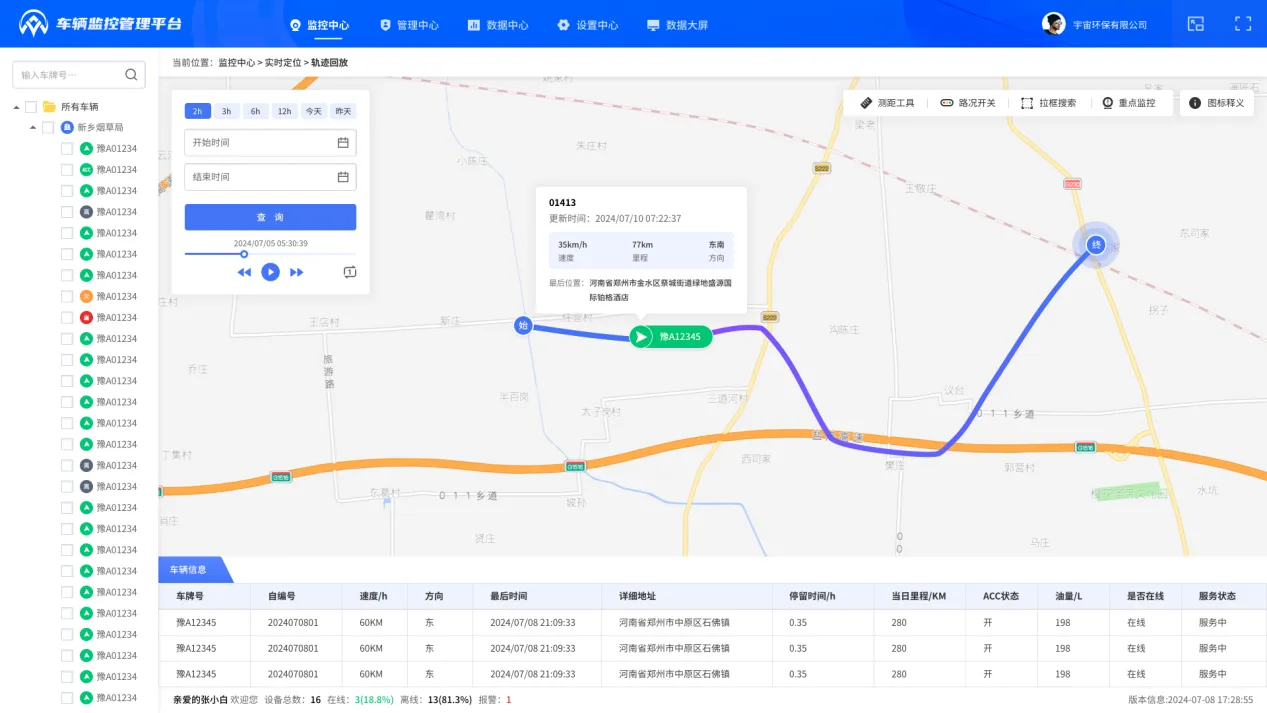
Task: Click the blue 新乡烟草局 organization icon
Action: [67, 128]
